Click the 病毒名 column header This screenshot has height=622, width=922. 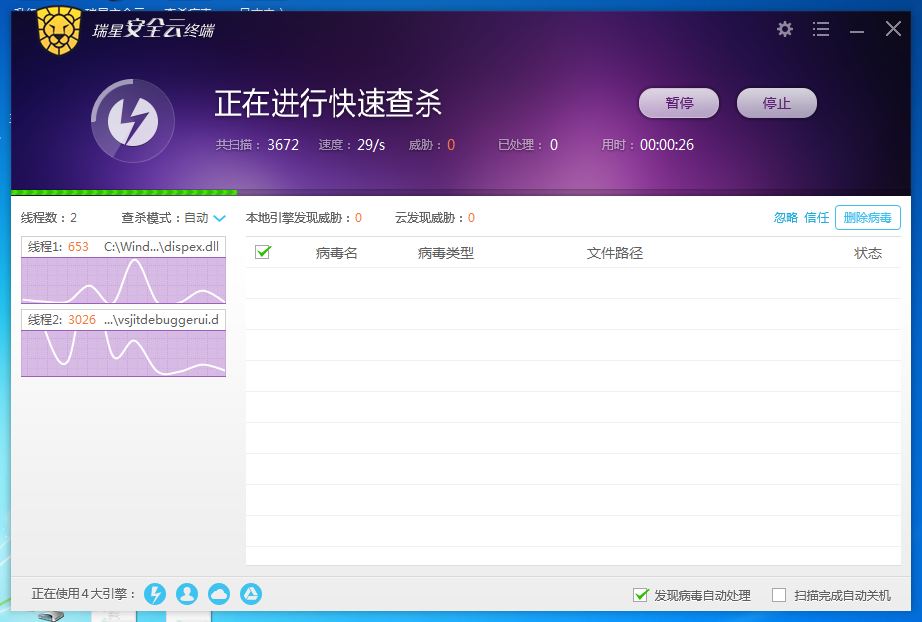click(x=336, y=253)
